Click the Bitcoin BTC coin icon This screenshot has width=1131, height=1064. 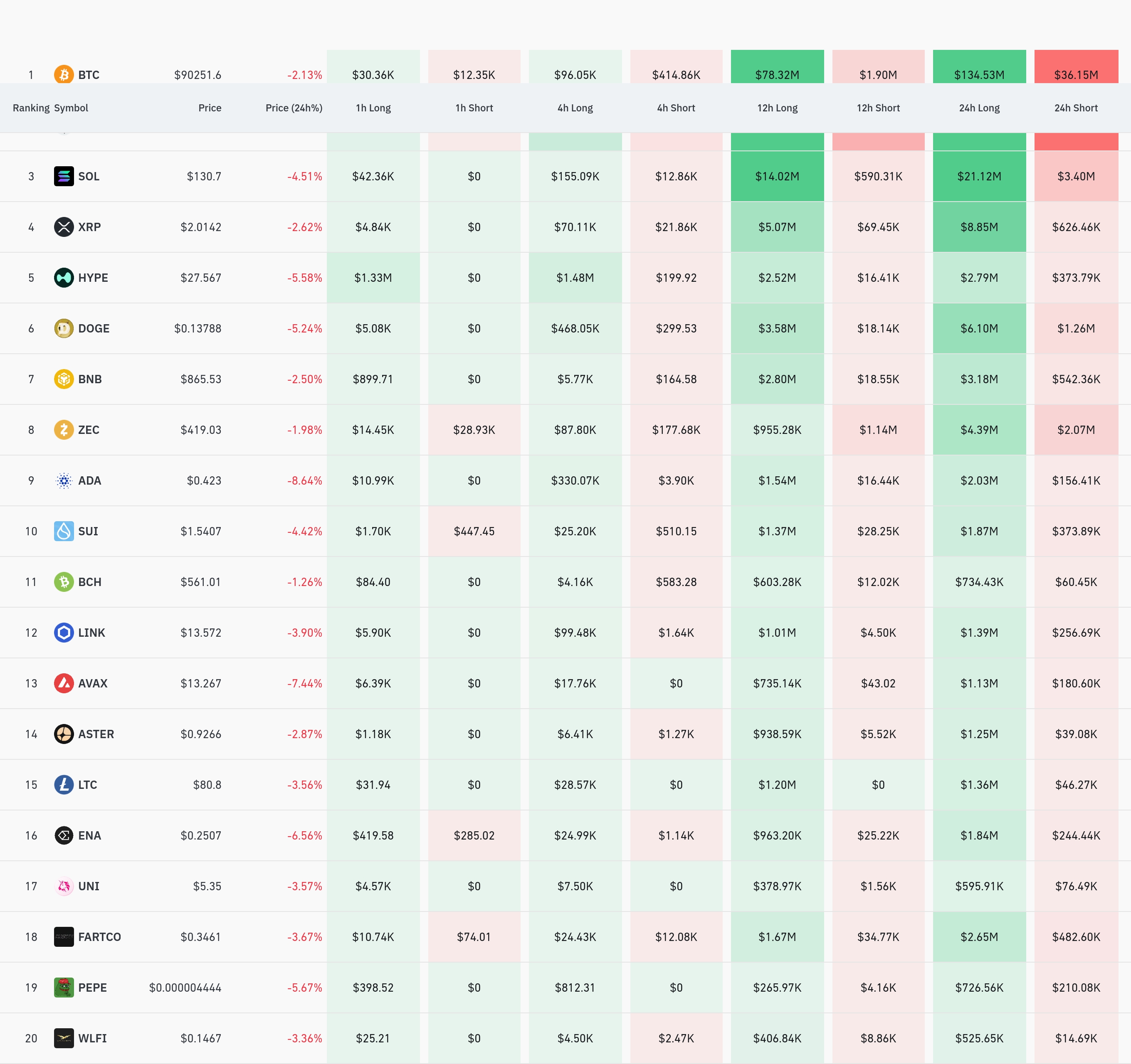click(x=64, y=74)
